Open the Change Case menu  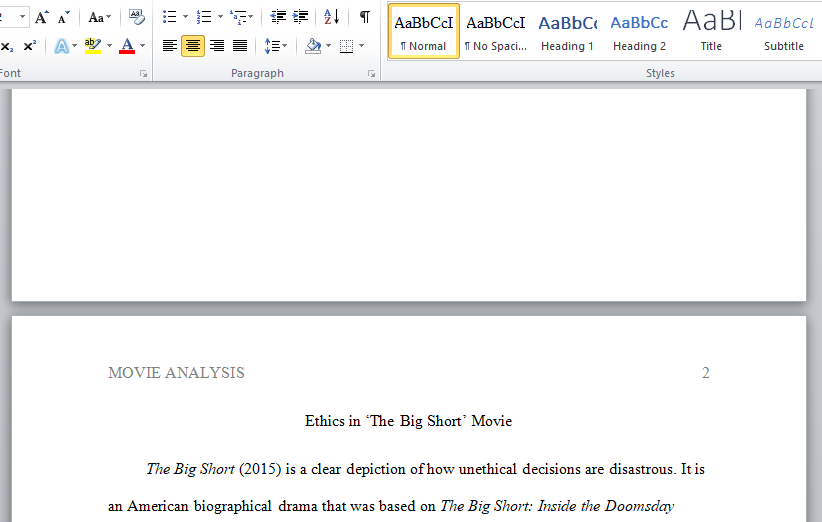click(x=99, y=17)
